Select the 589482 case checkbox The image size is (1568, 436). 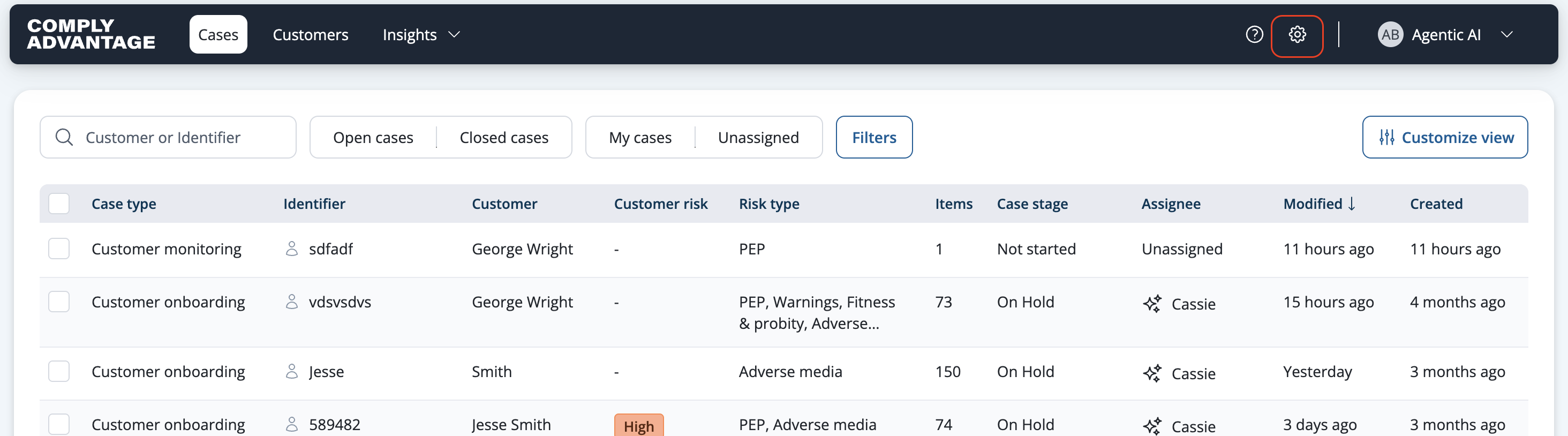59,424
